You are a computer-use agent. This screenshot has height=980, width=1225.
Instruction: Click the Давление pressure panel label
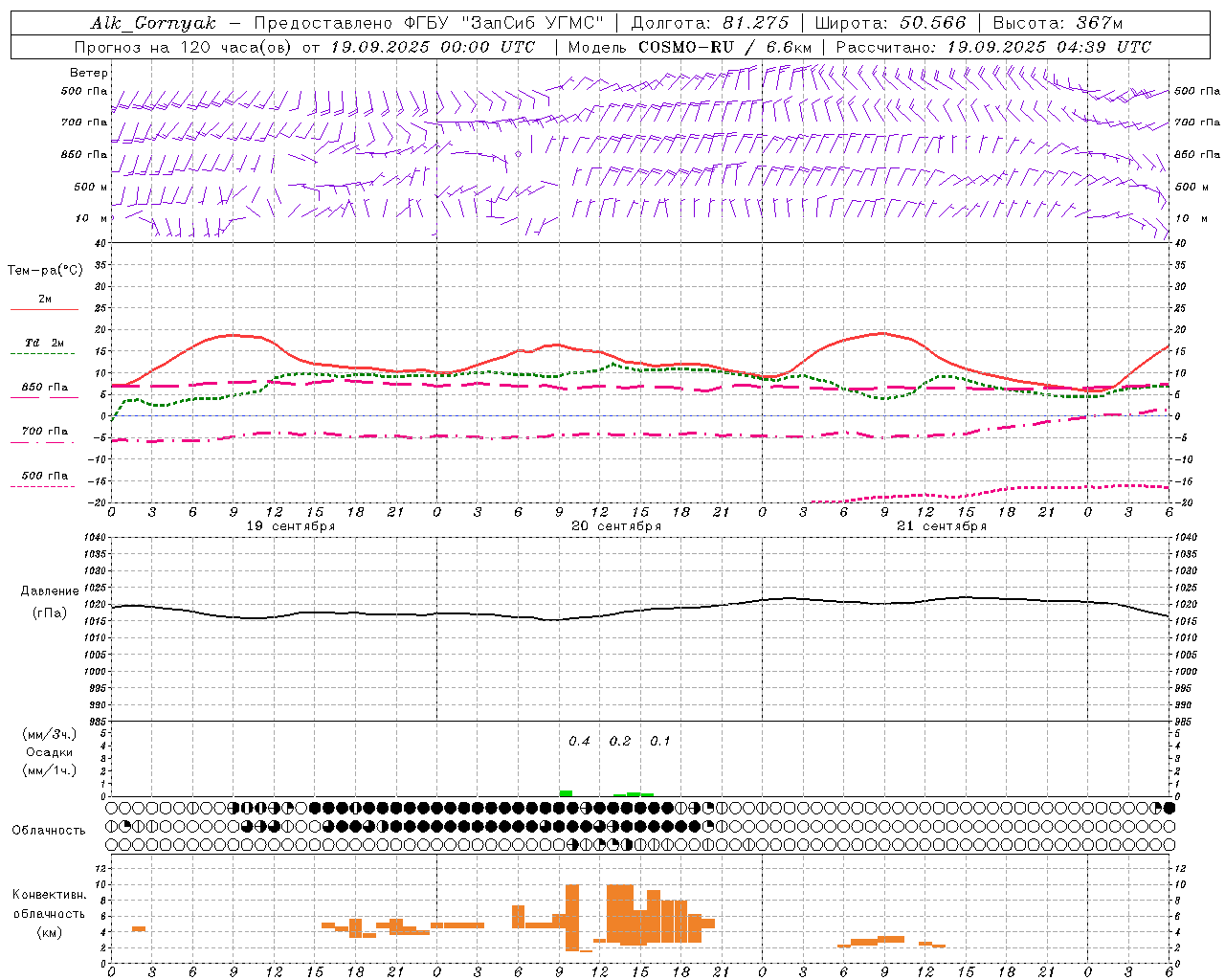pos(50,591)
